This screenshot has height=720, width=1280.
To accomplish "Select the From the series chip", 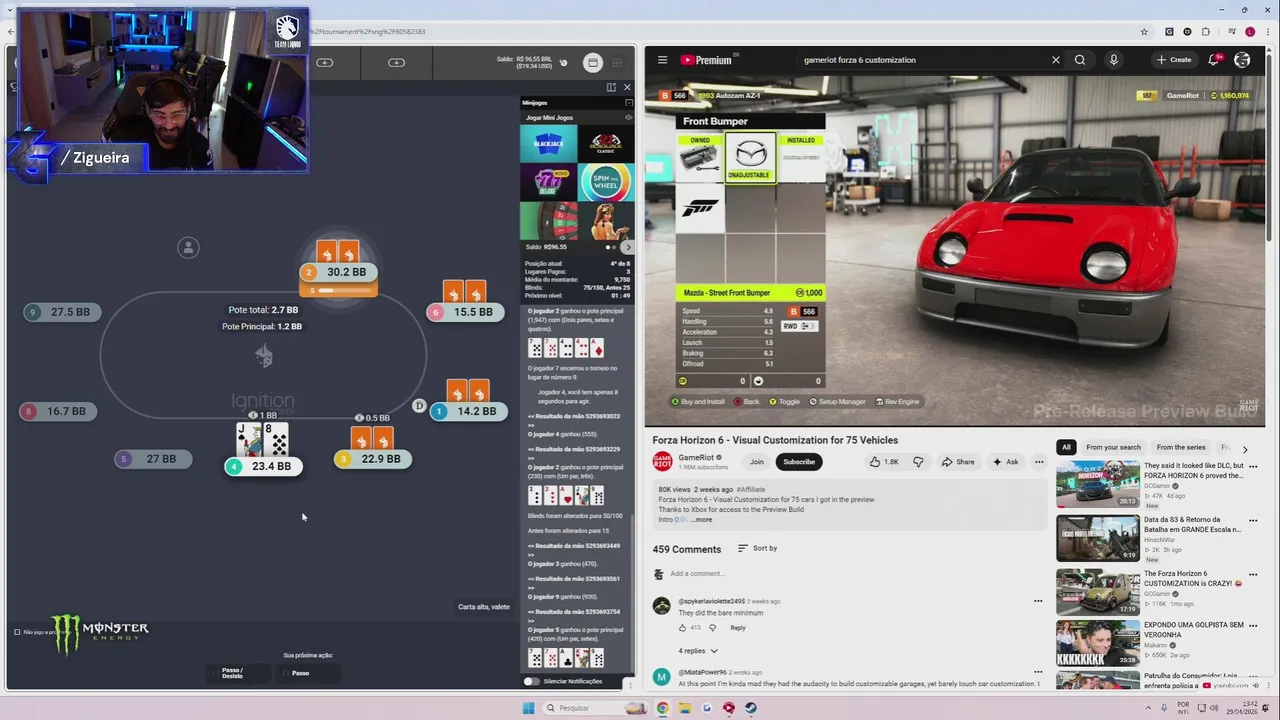I will [1181, 447].
